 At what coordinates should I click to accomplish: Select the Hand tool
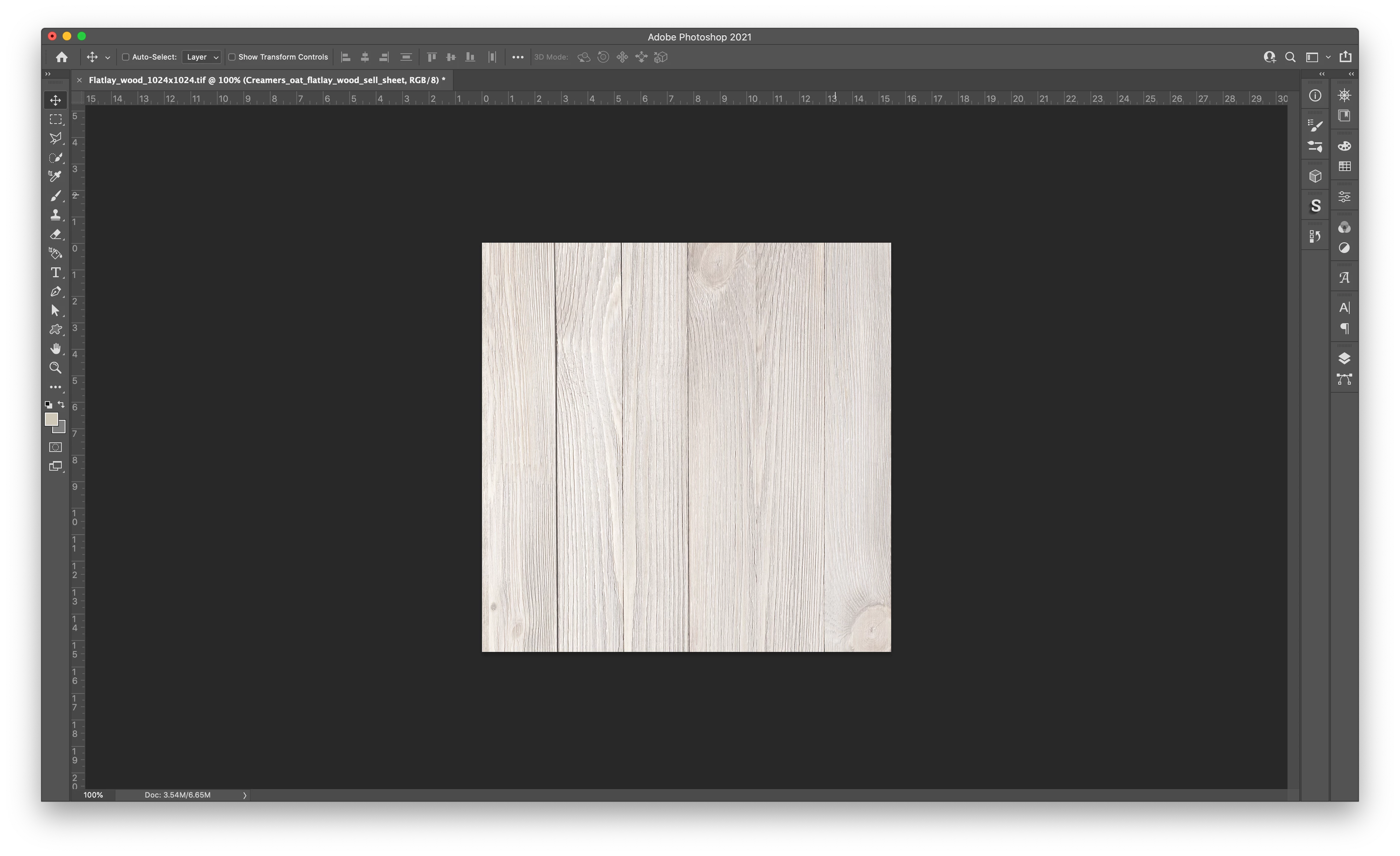tap(55, 349)
